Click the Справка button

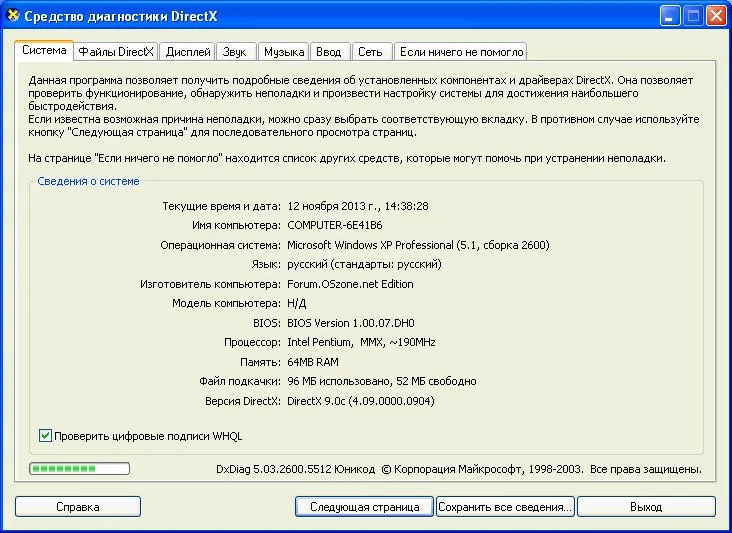(77, 507)
